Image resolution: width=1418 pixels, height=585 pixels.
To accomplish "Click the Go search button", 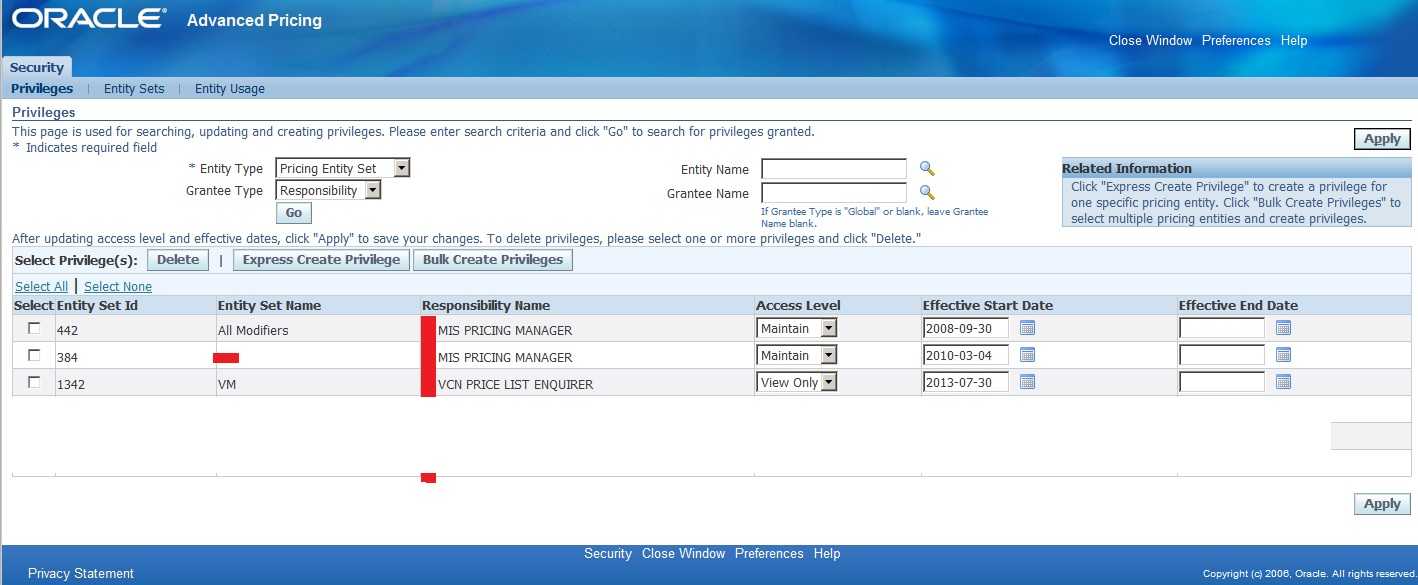I will point(294,213).
